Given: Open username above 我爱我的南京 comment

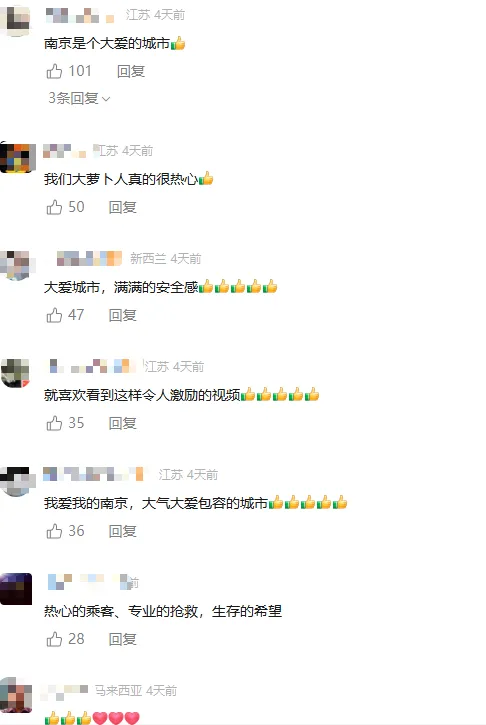Looking at the screenshot, I should (x=93, y=474).
